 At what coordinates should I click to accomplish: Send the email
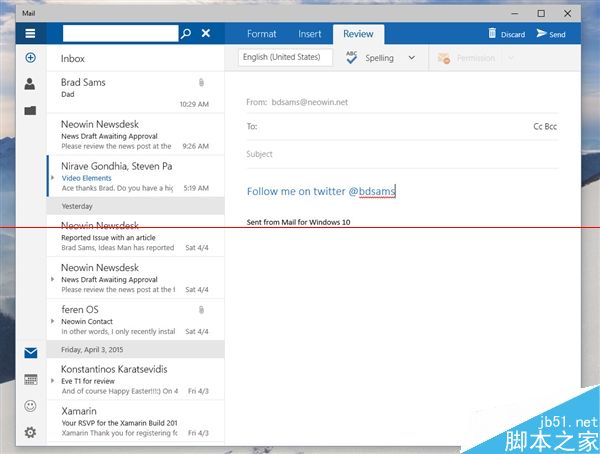551,34
